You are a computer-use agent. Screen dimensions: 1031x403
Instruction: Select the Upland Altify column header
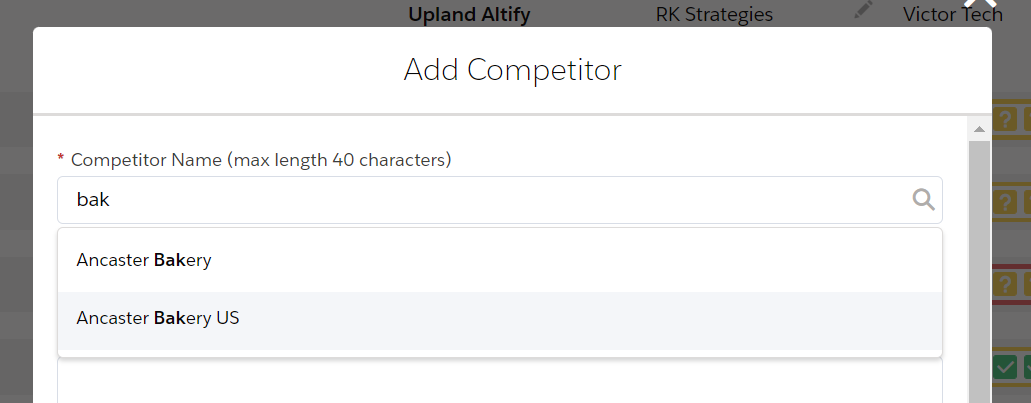click(x=469, y=14)
